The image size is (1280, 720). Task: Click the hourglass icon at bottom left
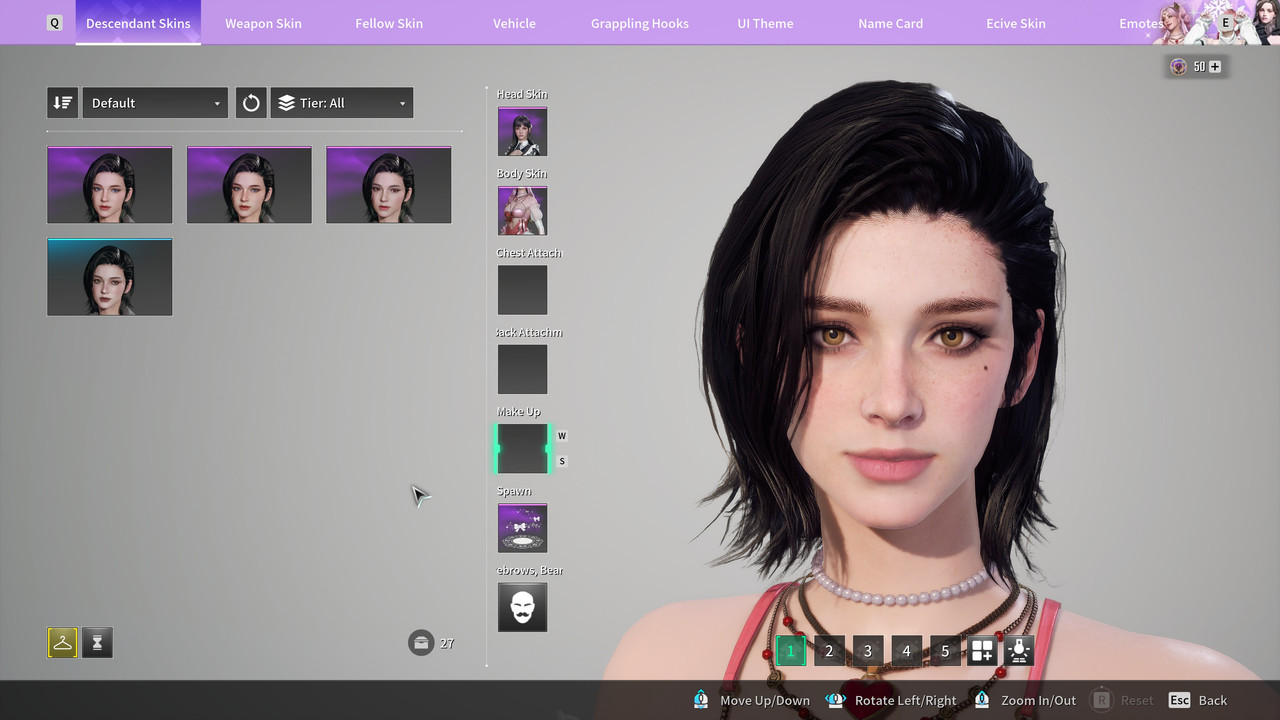(97, 643)
